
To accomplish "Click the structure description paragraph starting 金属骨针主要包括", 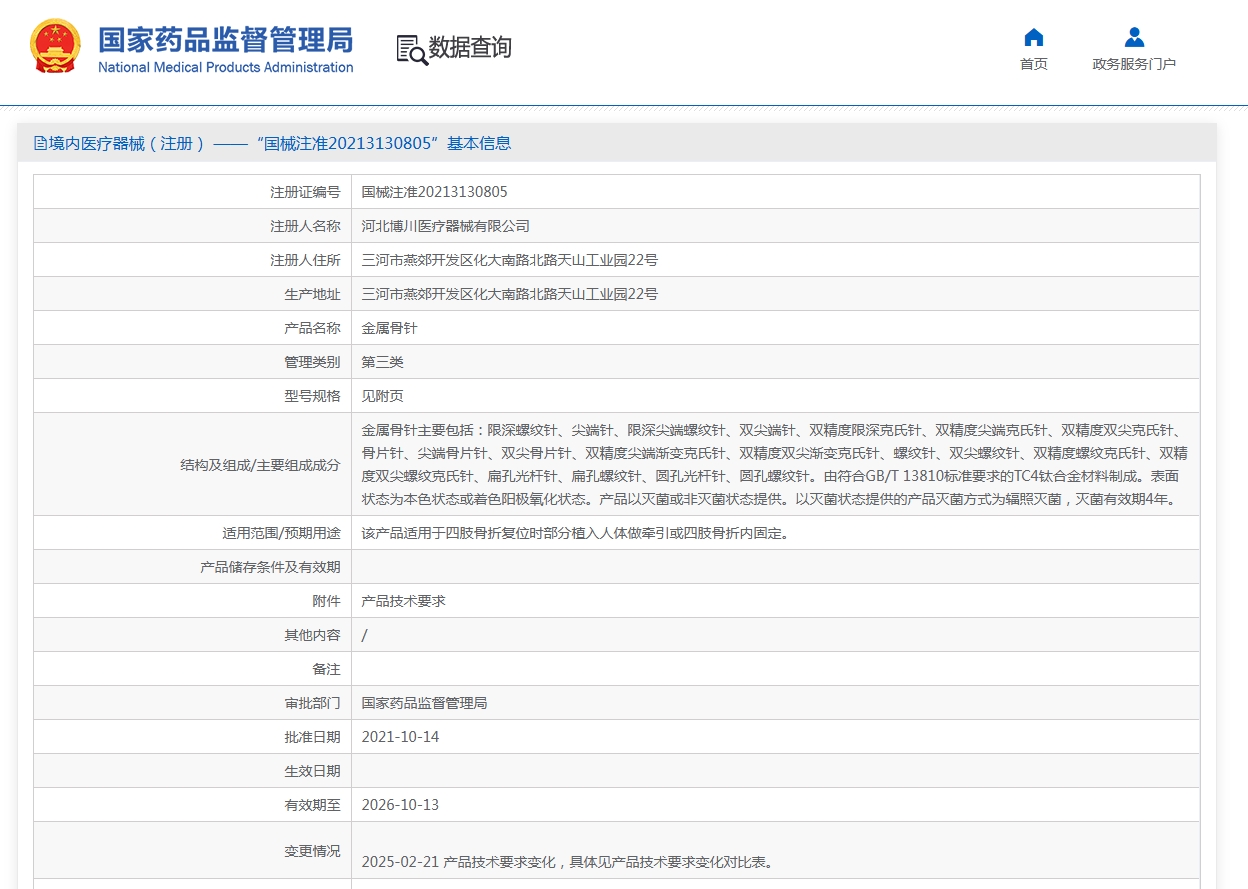I will (x=775, y=464).
